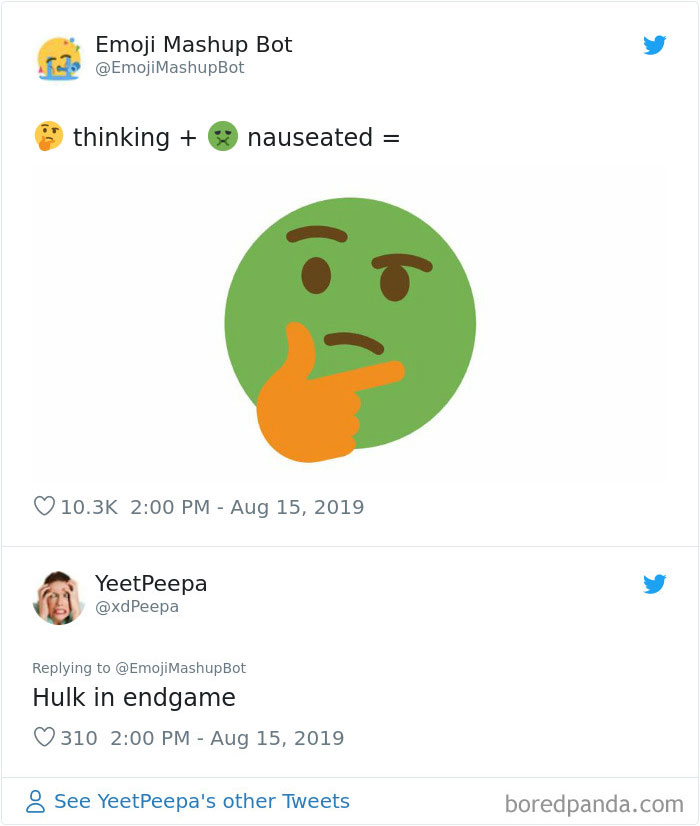This screenshot has width=700, height=826.
Task: Click the green thinking mashup emoji image
Action: (350, 320)
